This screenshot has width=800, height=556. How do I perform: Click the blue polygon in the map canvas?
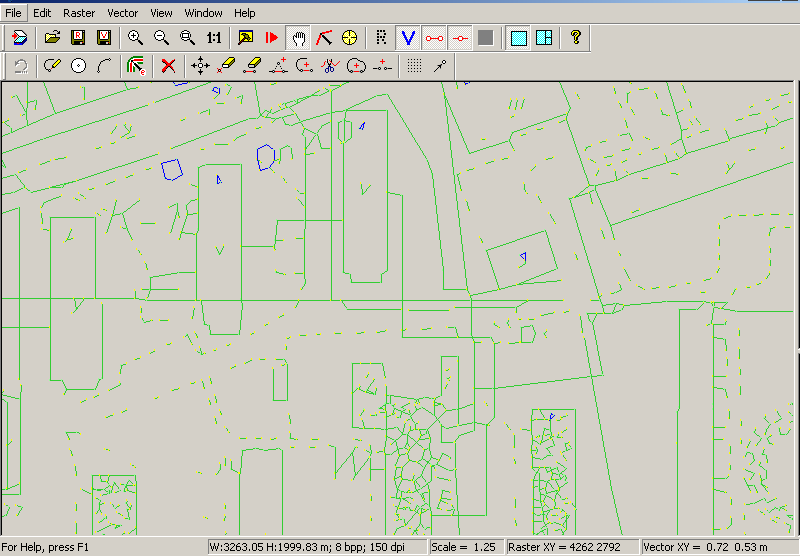point(172,168)
